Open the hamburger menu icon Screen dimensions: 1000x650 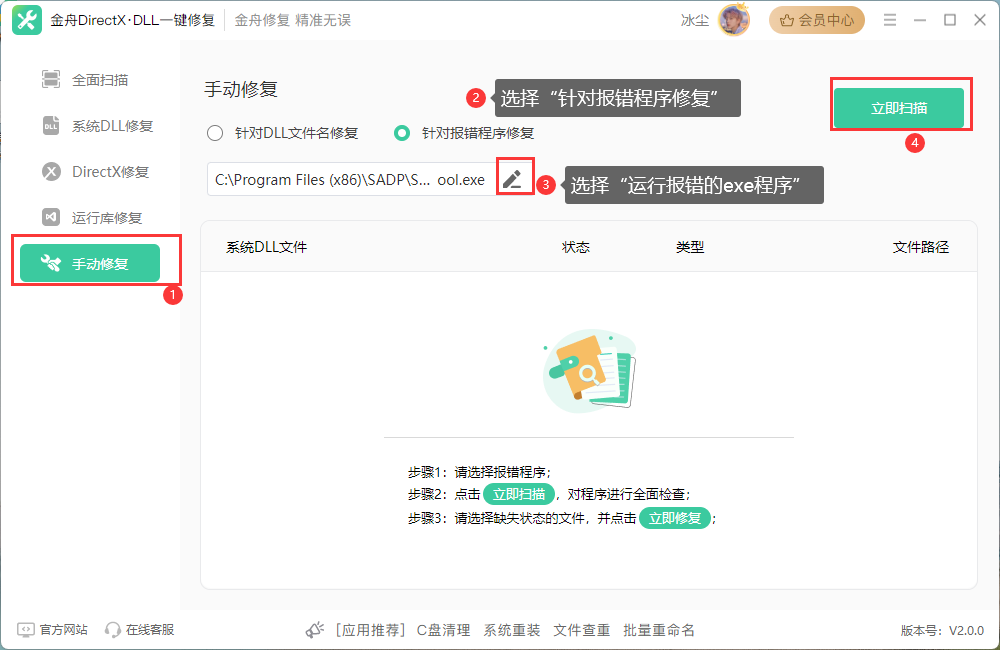point(890,20)
